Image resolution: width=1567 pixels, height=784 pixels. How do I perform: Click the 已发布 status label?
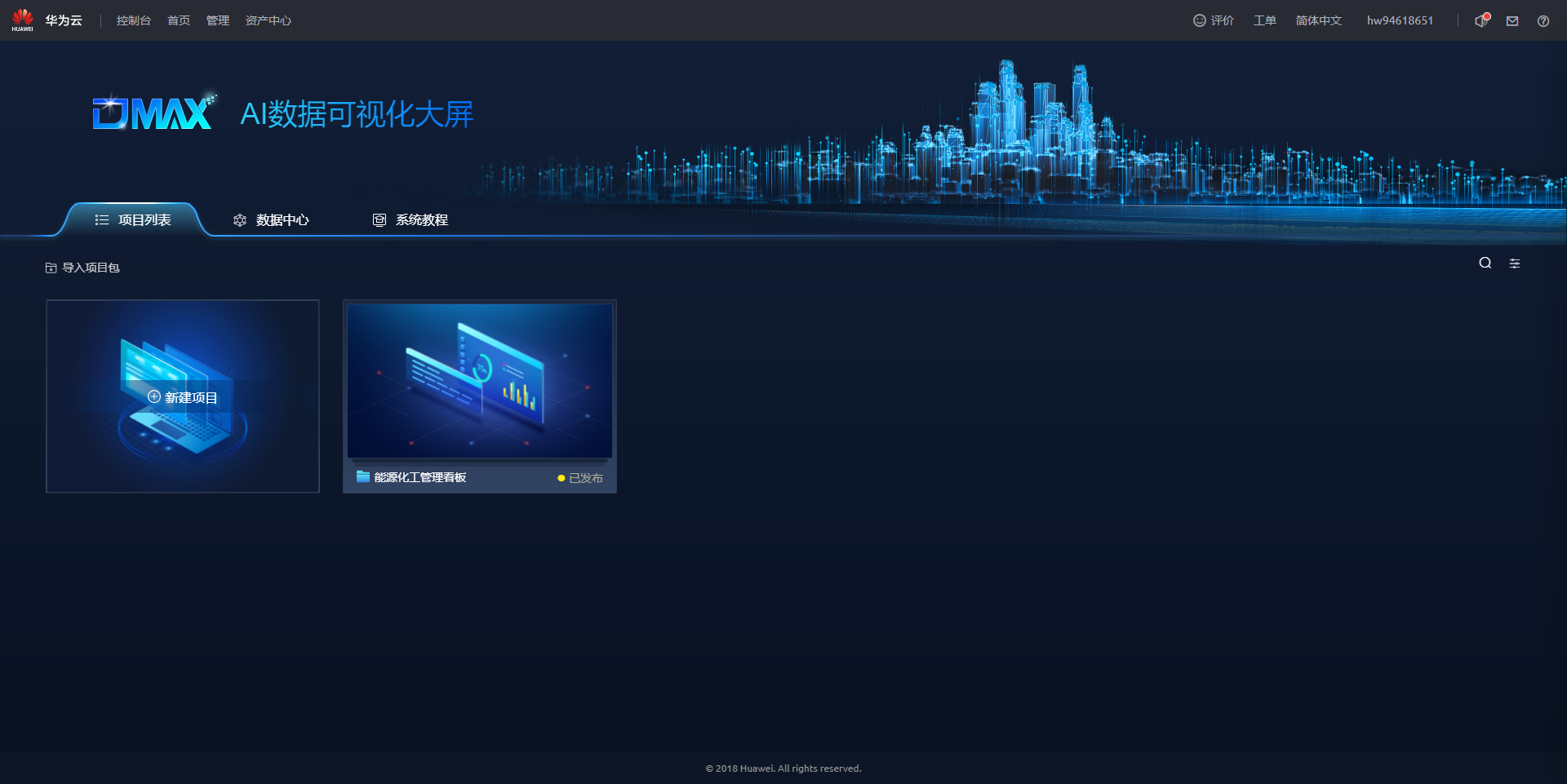point(586,478)
